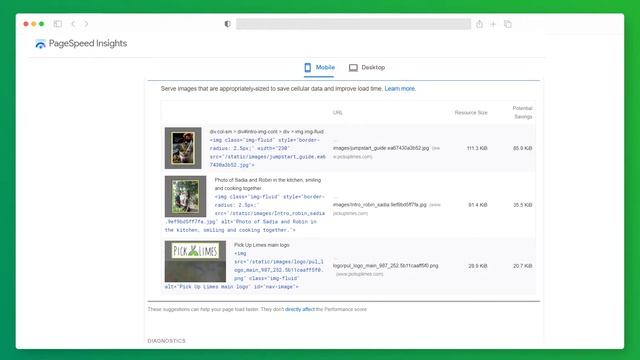640x360 pixels.
Task: Click the 28.9 KiB resource size value
Action: [478, 266]
